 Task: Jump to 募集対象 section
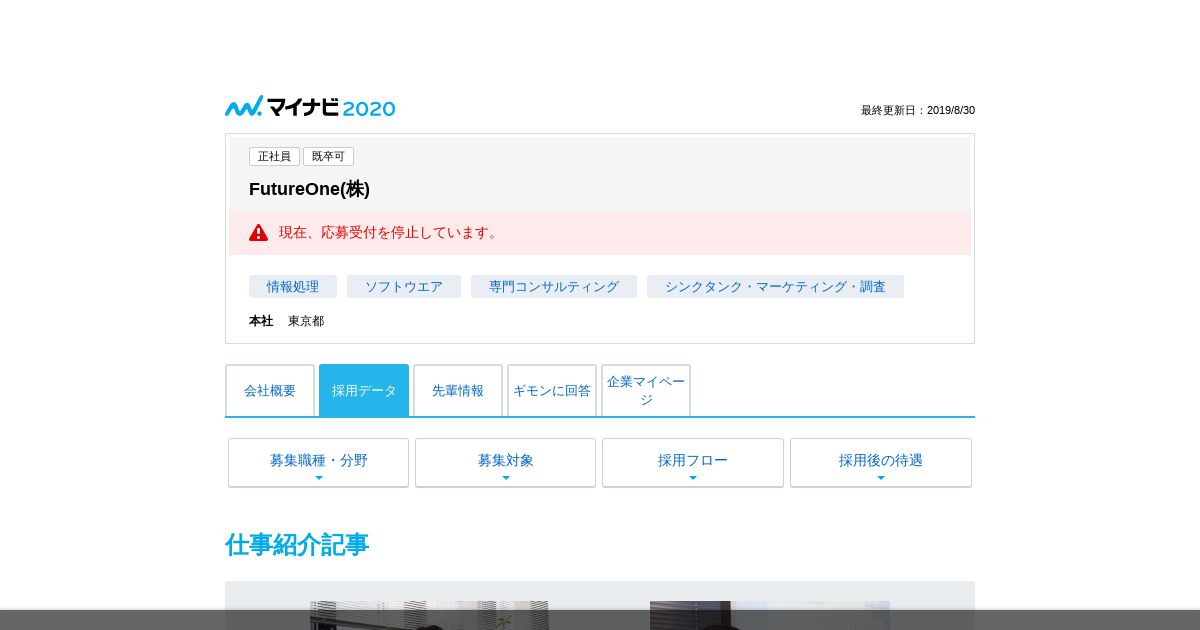[505, 462]
